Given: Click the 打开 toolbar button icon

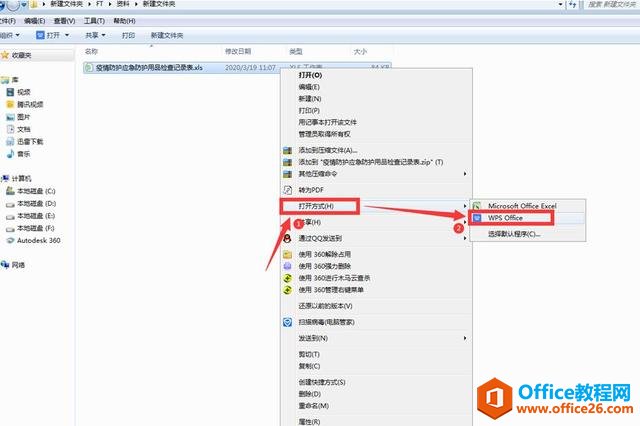Looking at the screenshot, I should [40, 36].
